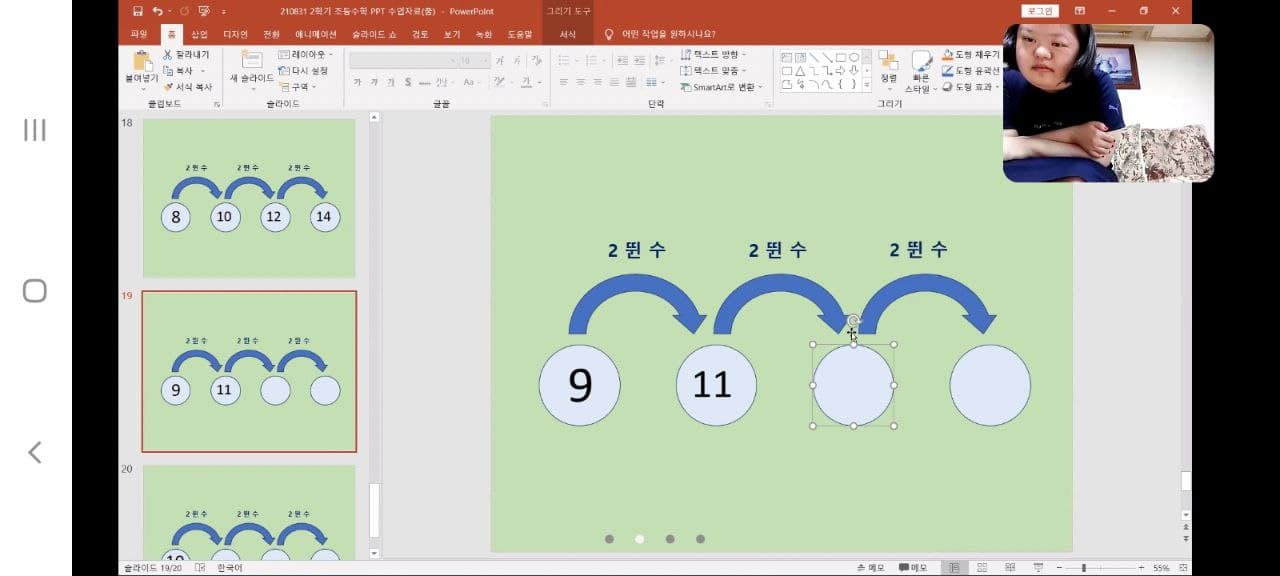The width and height of the screenshot is (1280, 576).
Task: Open ribbon display options icon in title bar
Action: point(1080,11)
